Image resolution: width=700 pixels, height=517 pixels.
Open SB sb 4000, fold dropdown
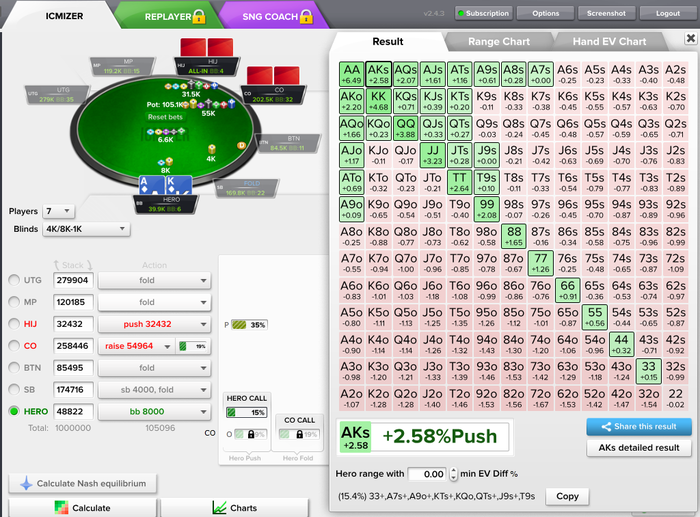(154, 390)
